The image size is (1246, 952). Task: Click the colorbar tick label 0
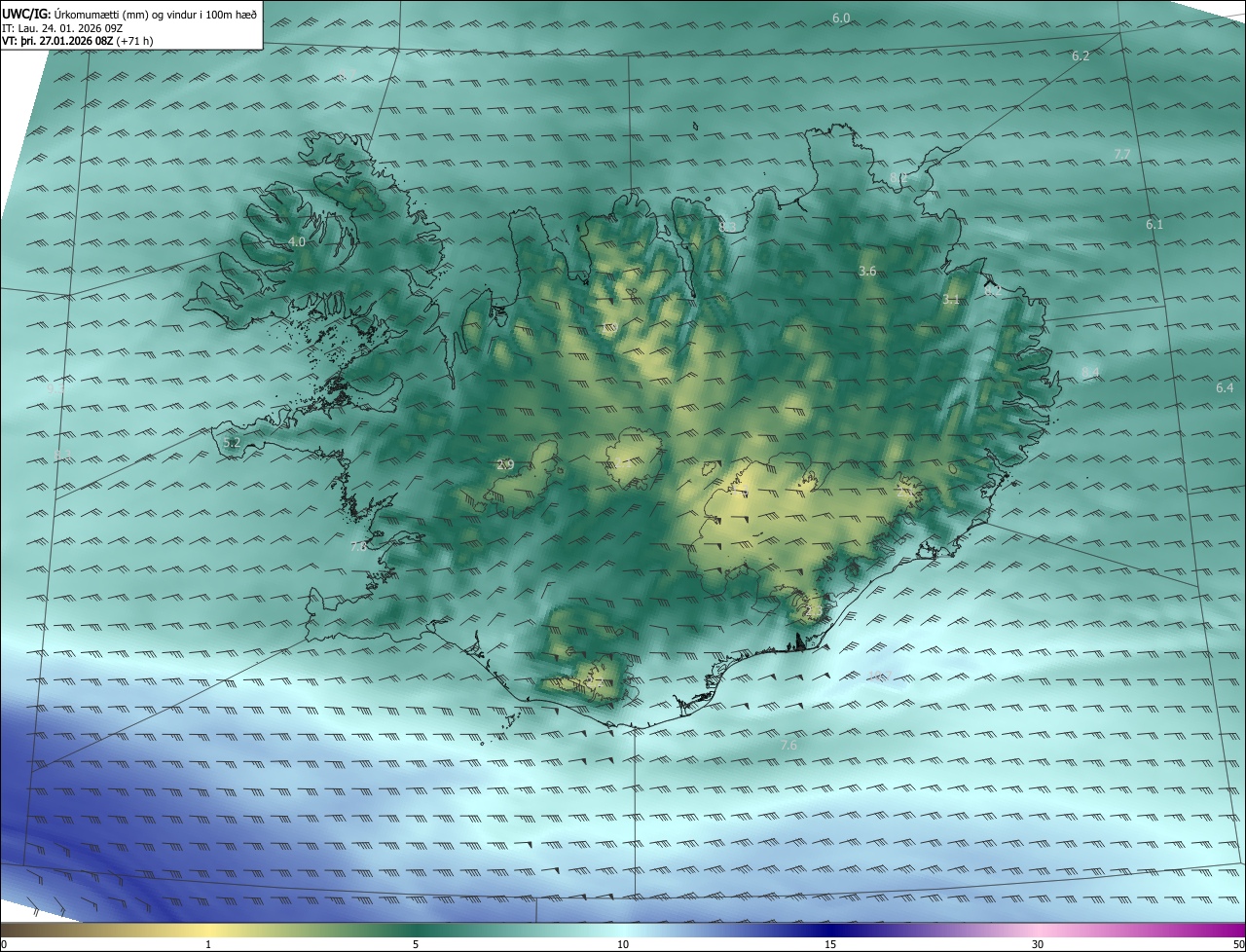(x=4, y=944)
